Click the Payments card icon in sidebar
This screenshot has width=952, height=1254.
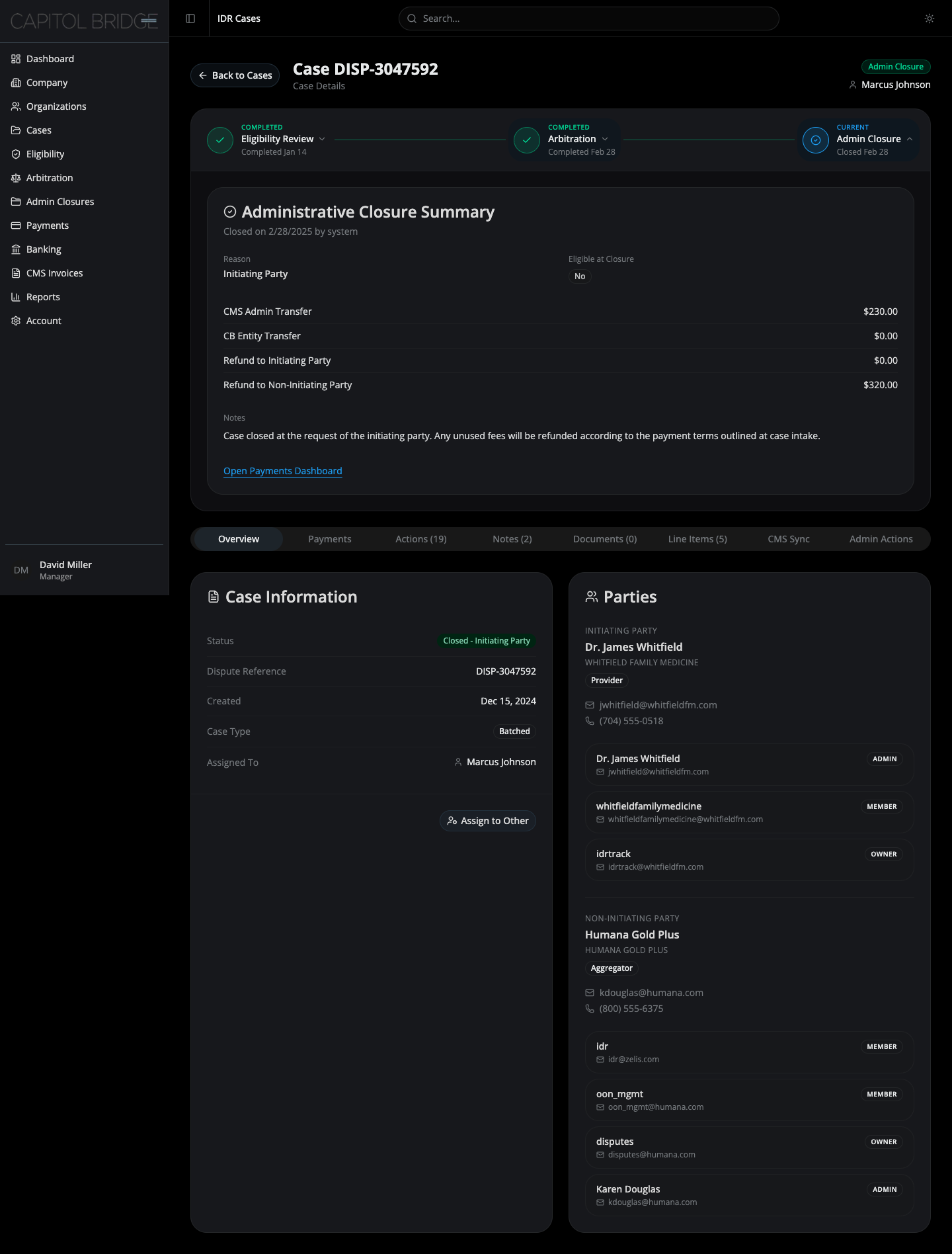[16, 226]
